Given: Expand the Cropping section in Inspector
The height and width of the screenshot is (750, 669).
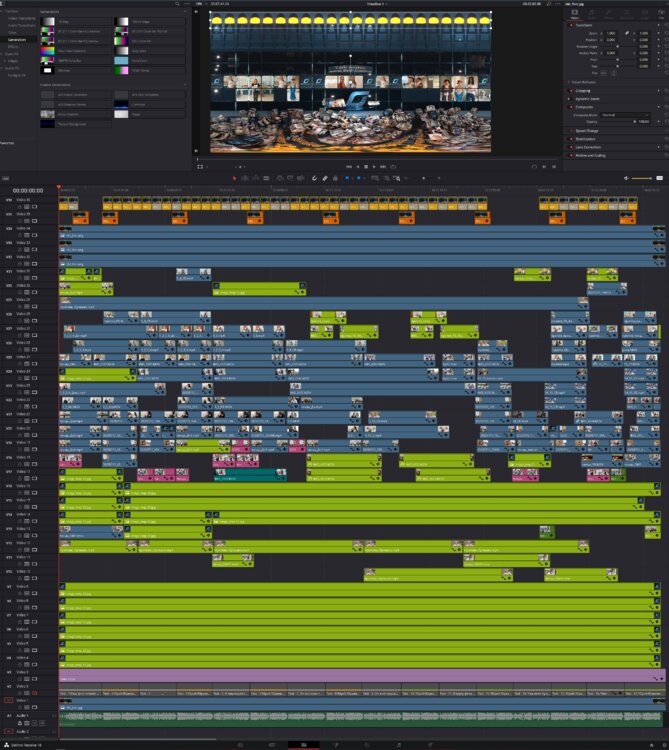Looking at the screenshot, I should [x=583, y=90].
